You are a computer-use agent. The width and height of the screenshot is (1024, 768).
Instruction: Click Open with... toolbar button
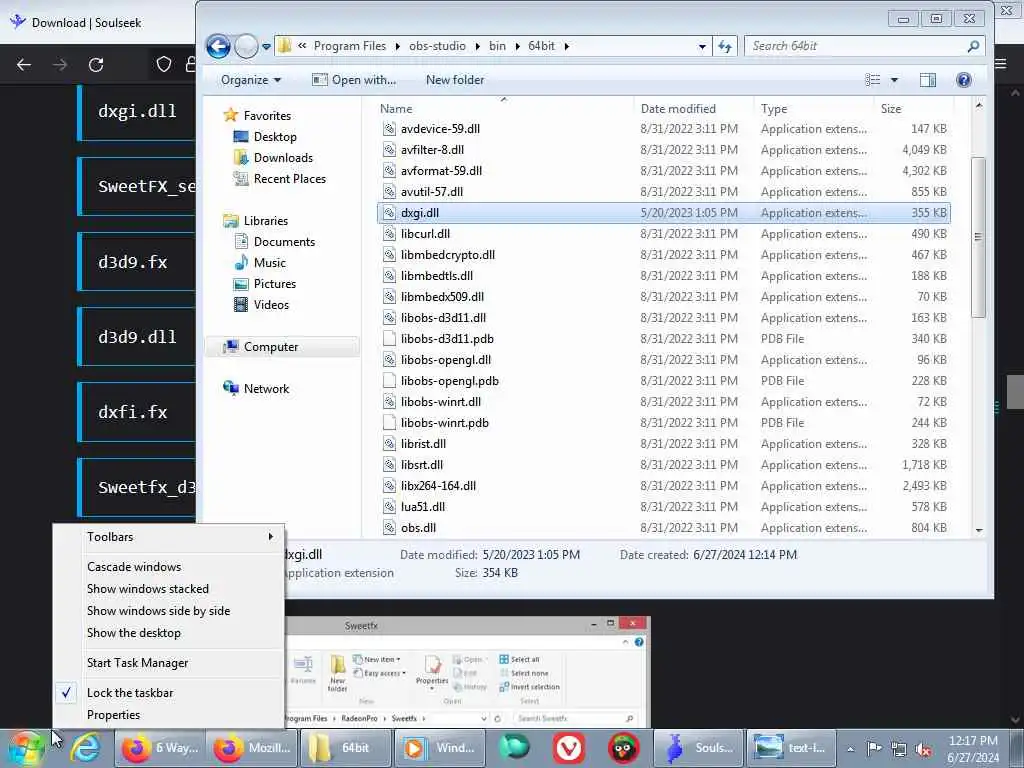(x=354, y=80)
